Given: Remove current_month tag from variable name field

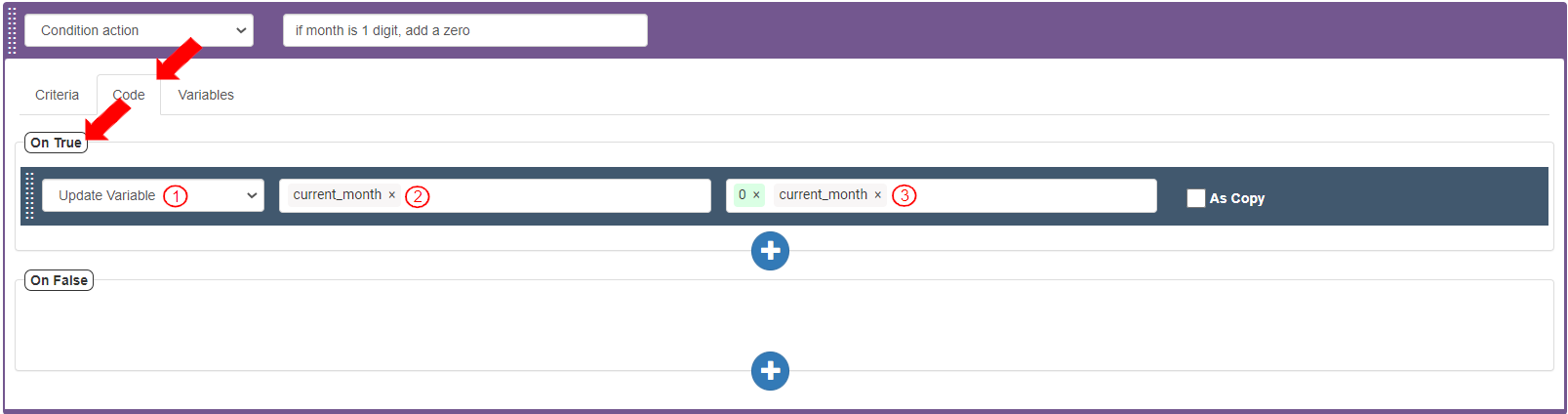Looking at the screenshot, I should (x=392, y=195).
